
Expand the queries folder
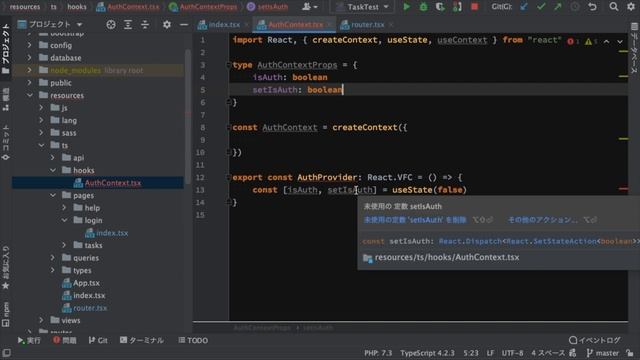tap(53, 258)
